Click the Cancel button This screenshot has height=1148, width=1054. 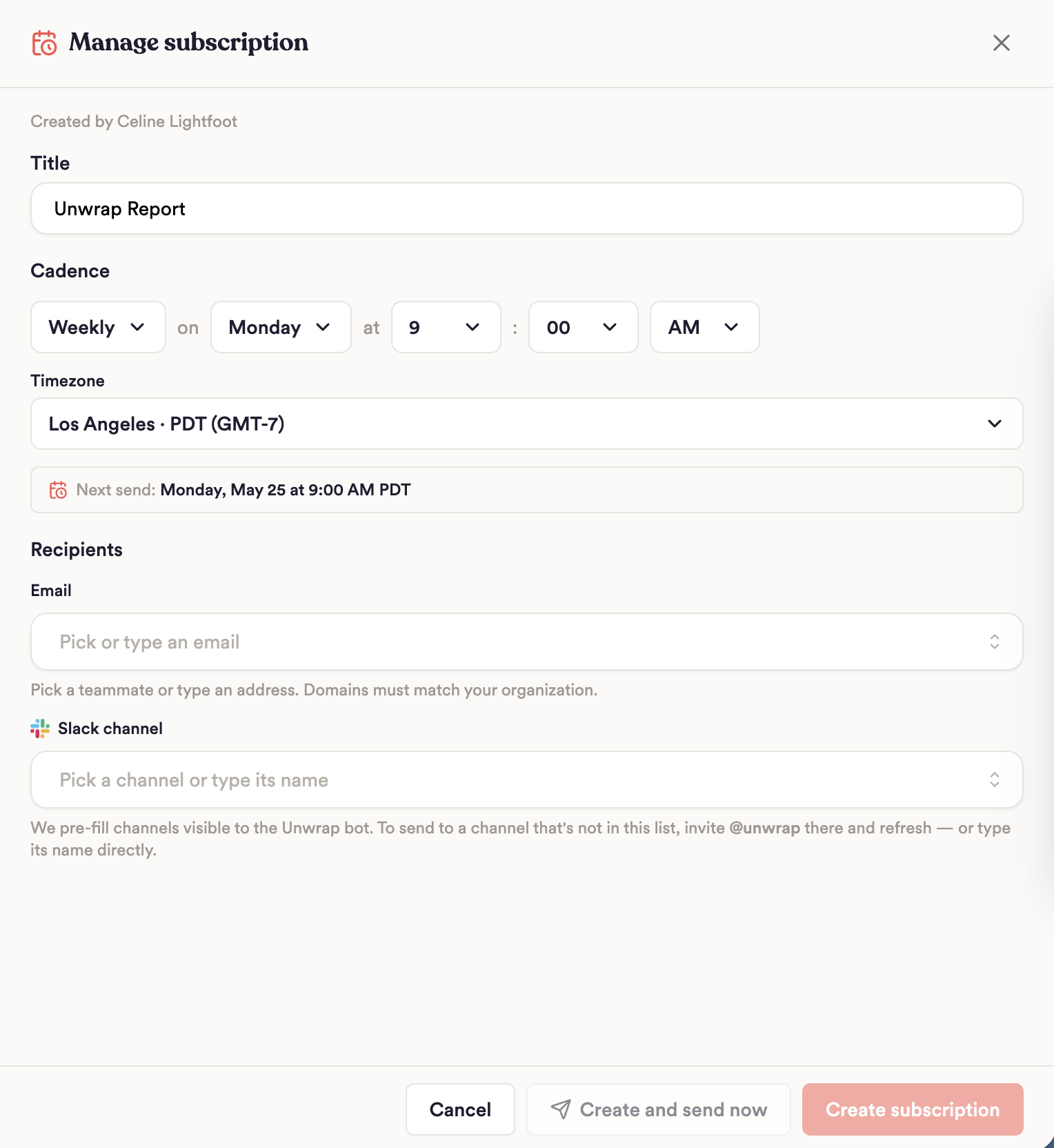coord(460,1109)
